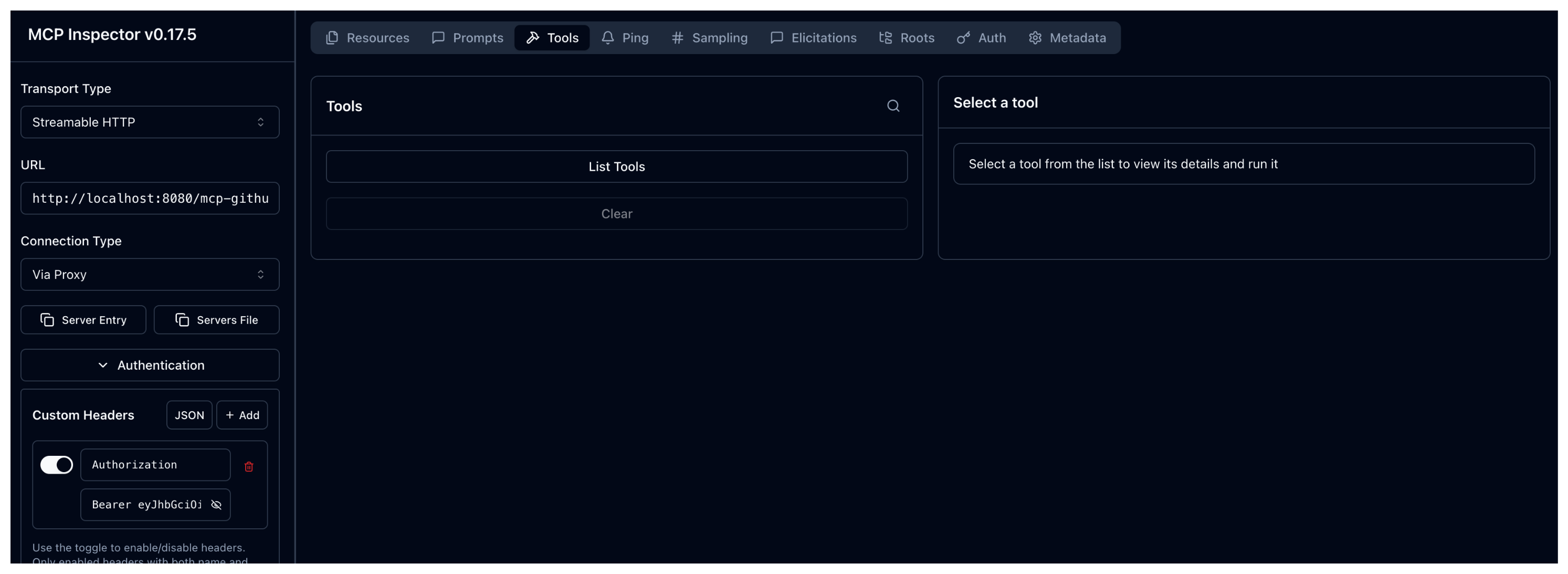Select the Auth tab
Image resolution: width=1568 pixels, height=574 pixels.
click(981, 38)
